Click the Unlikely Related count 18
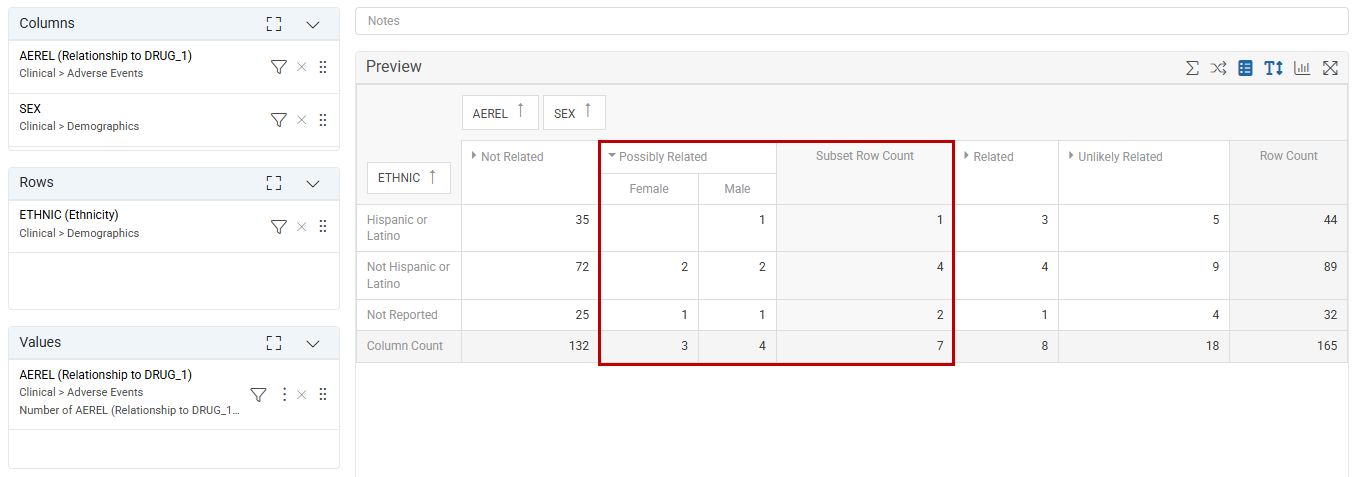Image resolution: width=1358 pixels, height=477 pixels. coord(1144,346)
